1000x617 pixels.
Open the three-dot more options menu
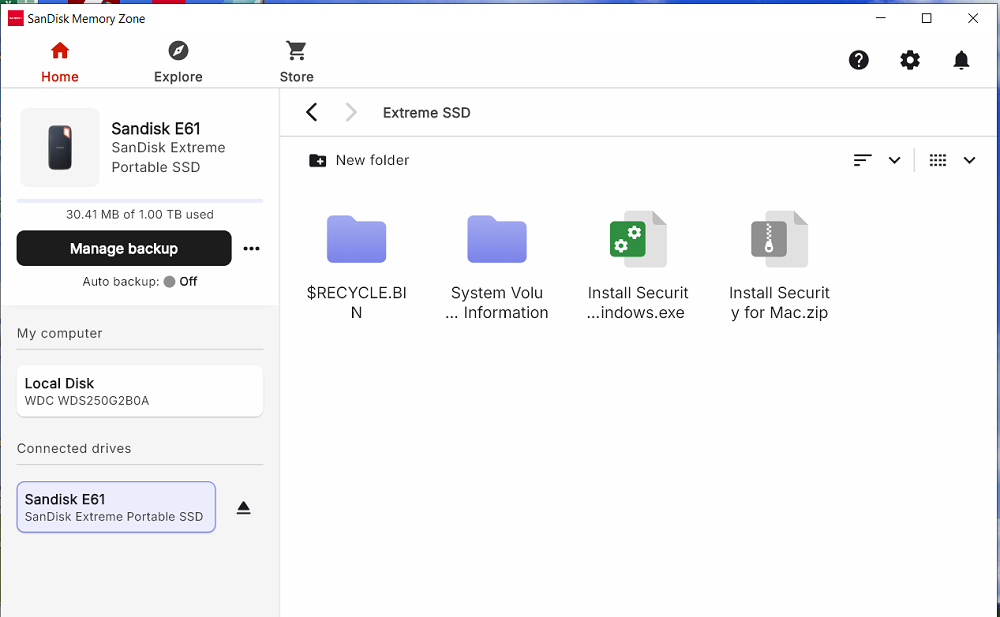pyautogui.click(x=251, y=248)
